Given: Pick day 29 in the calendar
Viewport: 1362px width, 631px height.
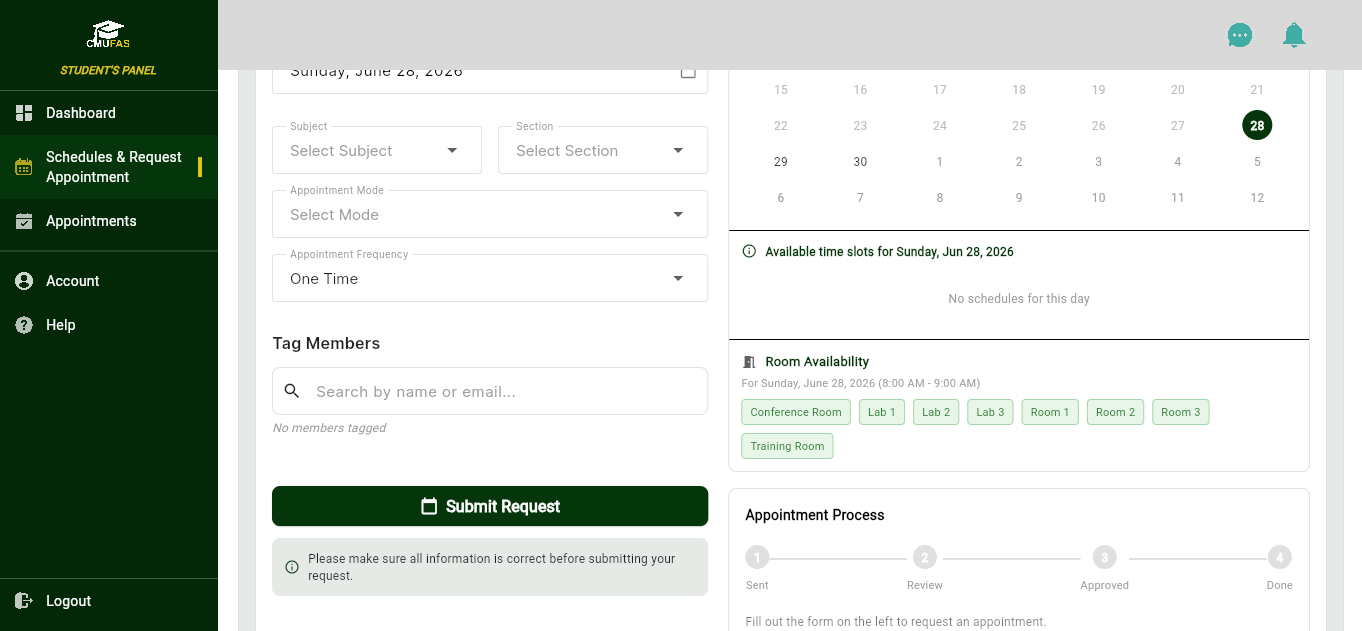Looking at the screenshot, I should [781, 162].
